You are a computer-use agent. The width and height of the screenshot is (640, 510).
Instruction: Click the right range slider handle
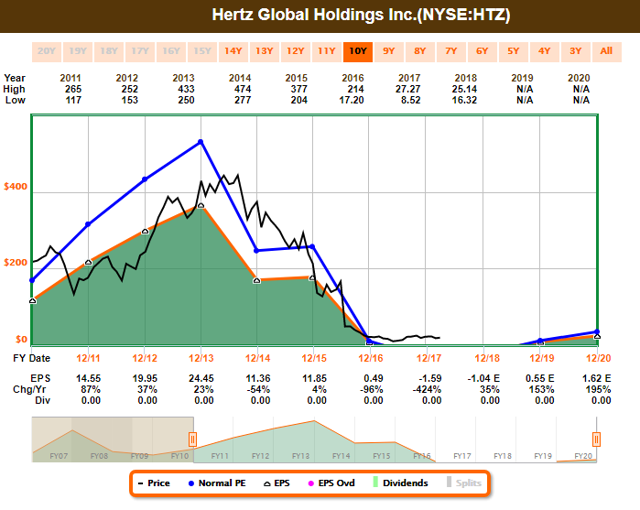tap(596, 439)
